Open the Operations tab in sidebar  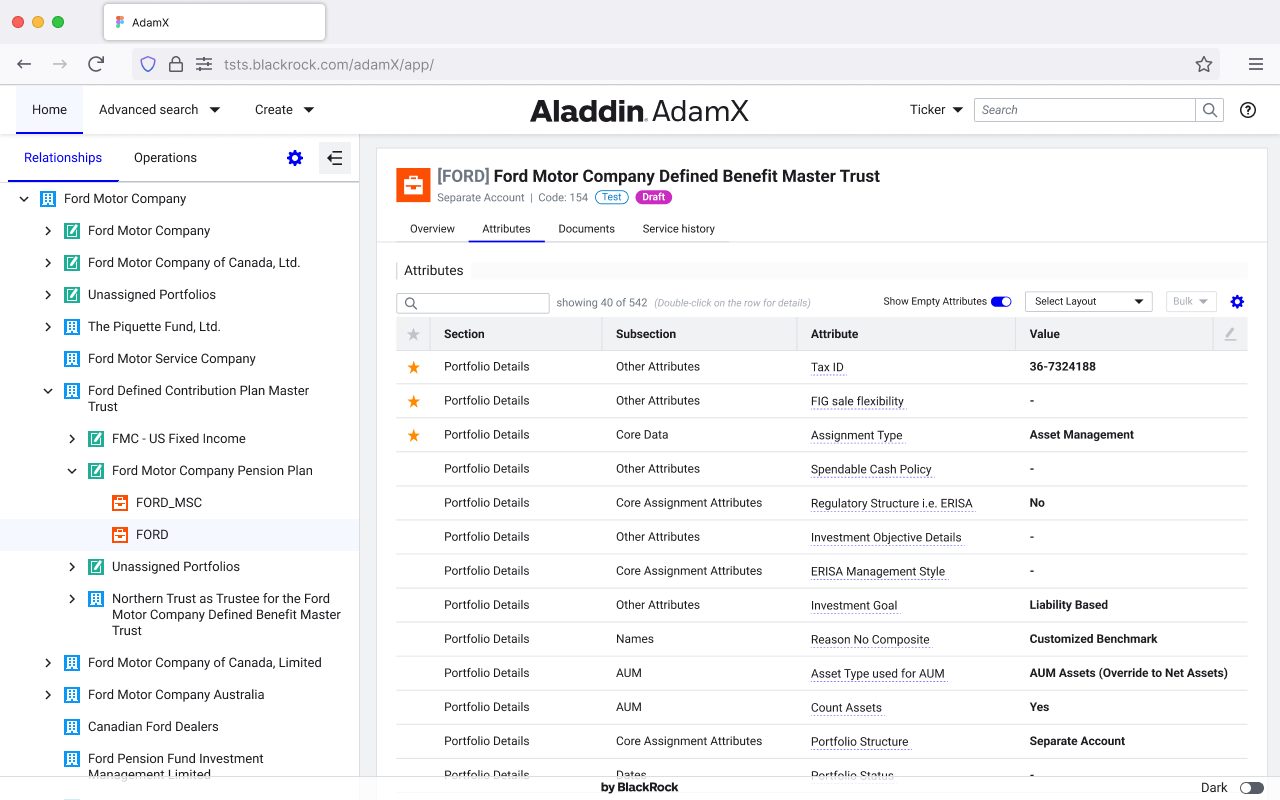point(165,158)
